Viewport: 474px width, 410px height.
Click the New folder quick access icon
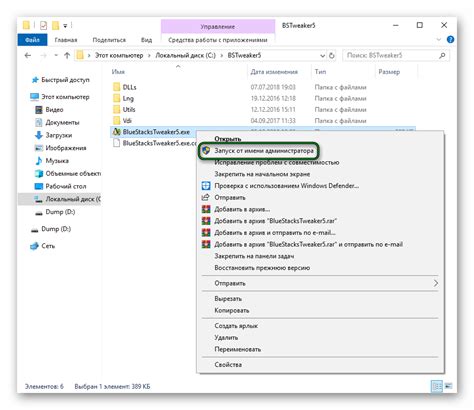[x=56, y=25]
